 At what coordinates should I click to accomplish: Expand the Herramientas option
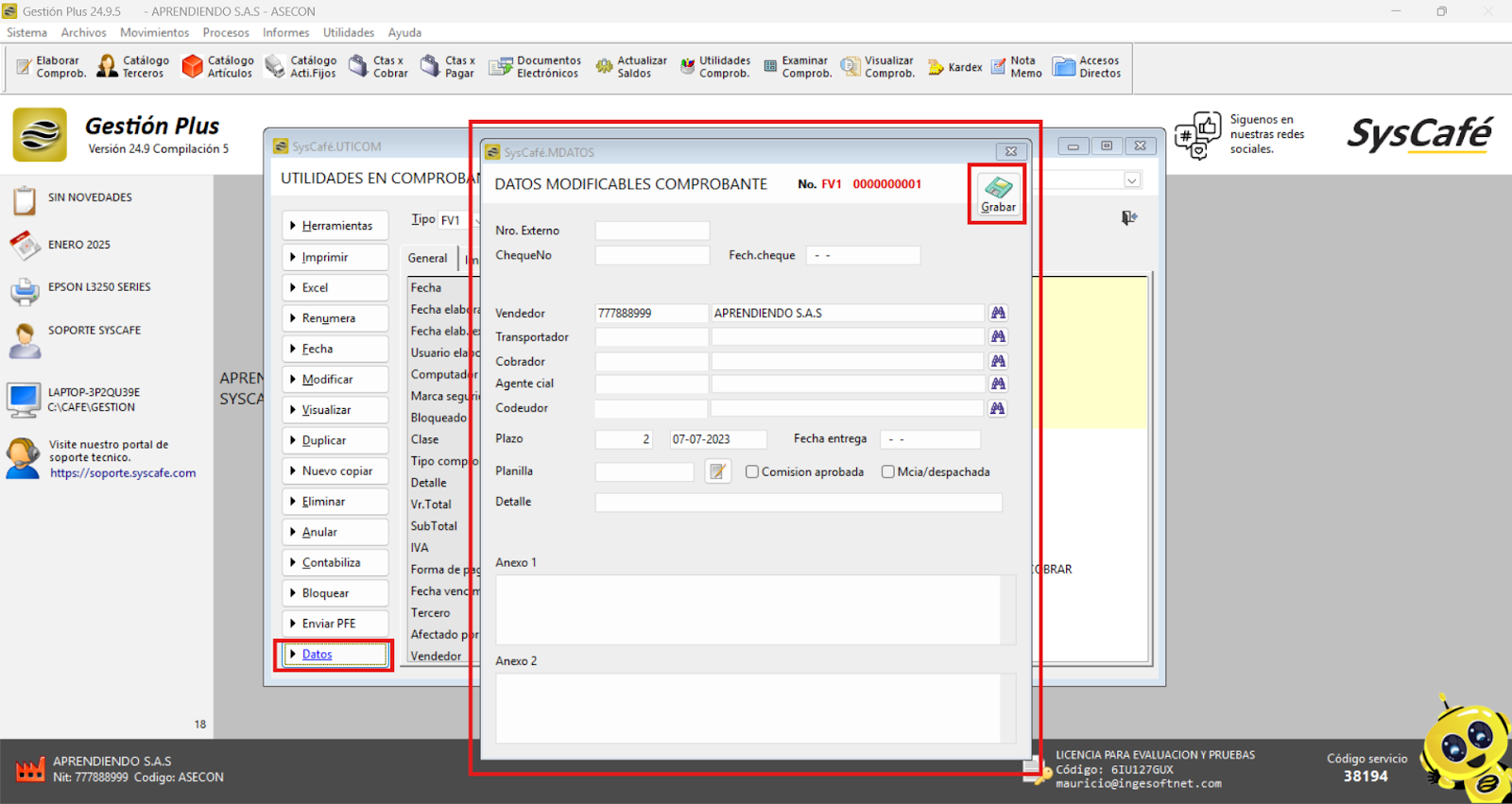click(335, 226)
